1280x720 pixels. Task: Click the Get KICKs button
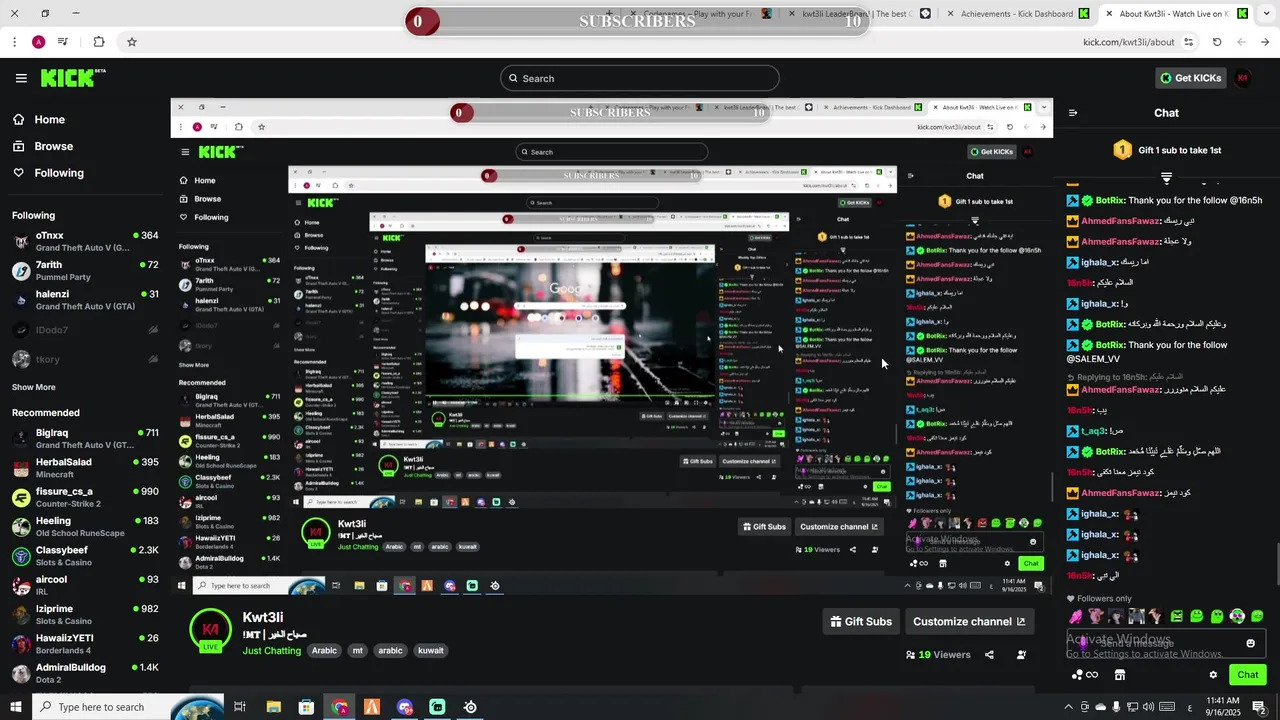coord(1190,78)
